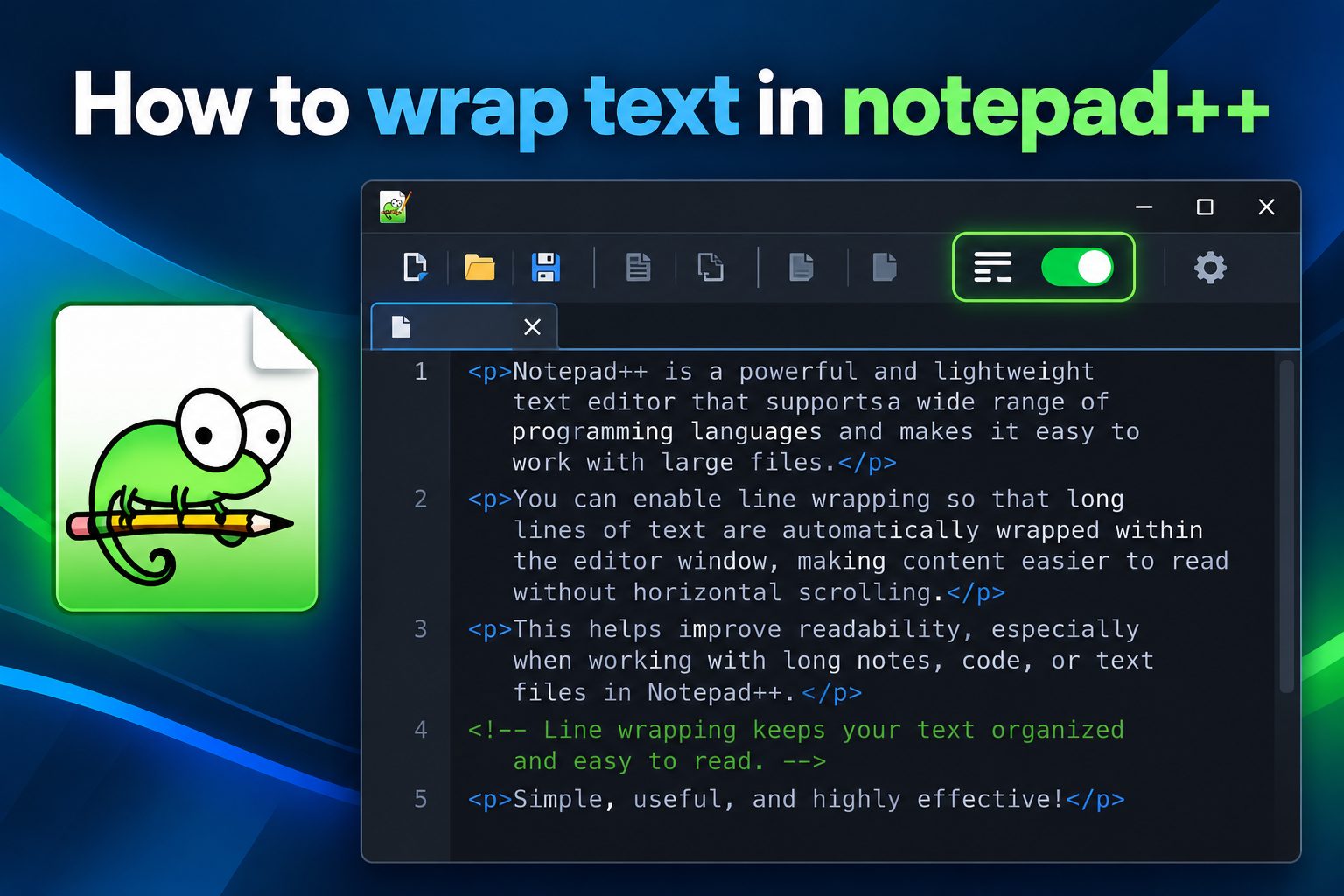1344x896 pixels.
Task: Click the file icon on the open tab
Action: pos(401,327)
